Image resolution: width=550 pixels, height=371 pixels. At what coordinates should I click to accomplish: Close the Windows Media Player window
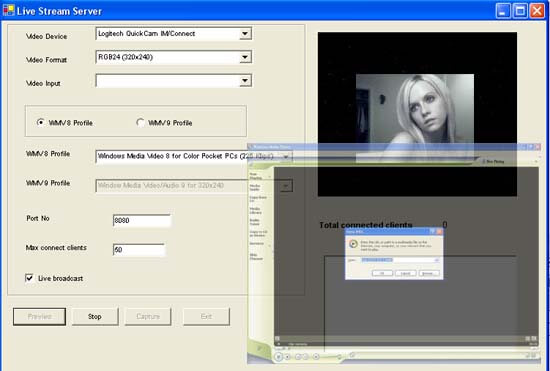pyautogui.click(x=537, y=147)
